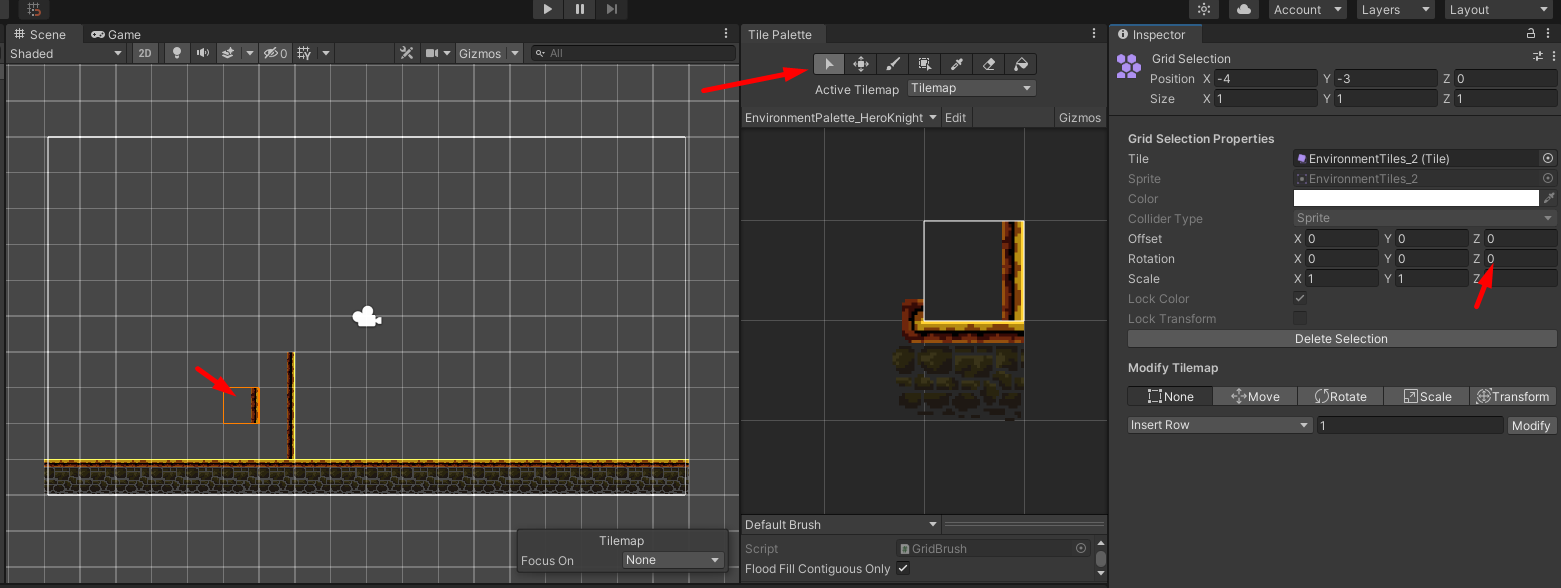The height and width of the screenshot is (588, 1561).
Task: Activate the Flood Fill bucket tool
Action: pos(1020,63)
